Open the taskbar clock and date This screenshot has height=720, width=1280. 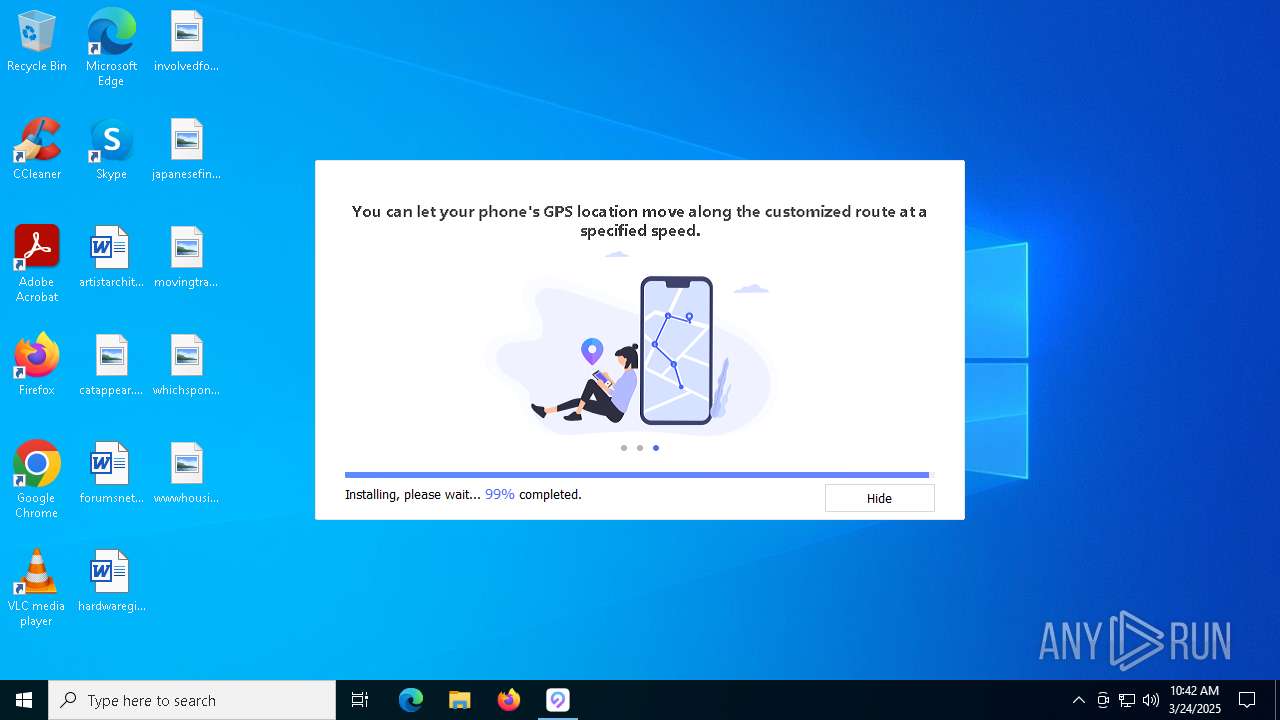pyautogui.click(x=1195, y=700)
